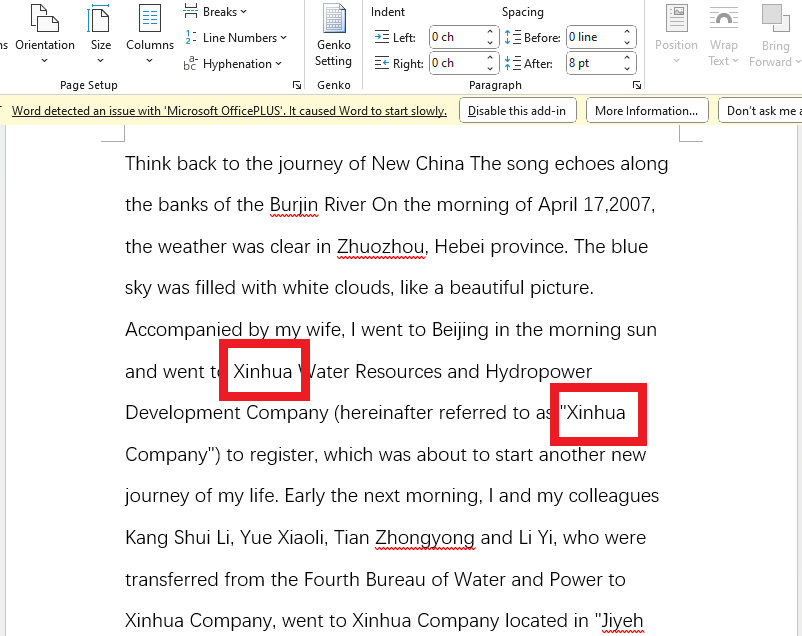This screenshot has height=636, width=802.
Task: Click the Bring Forward icon
Action: 775,20
